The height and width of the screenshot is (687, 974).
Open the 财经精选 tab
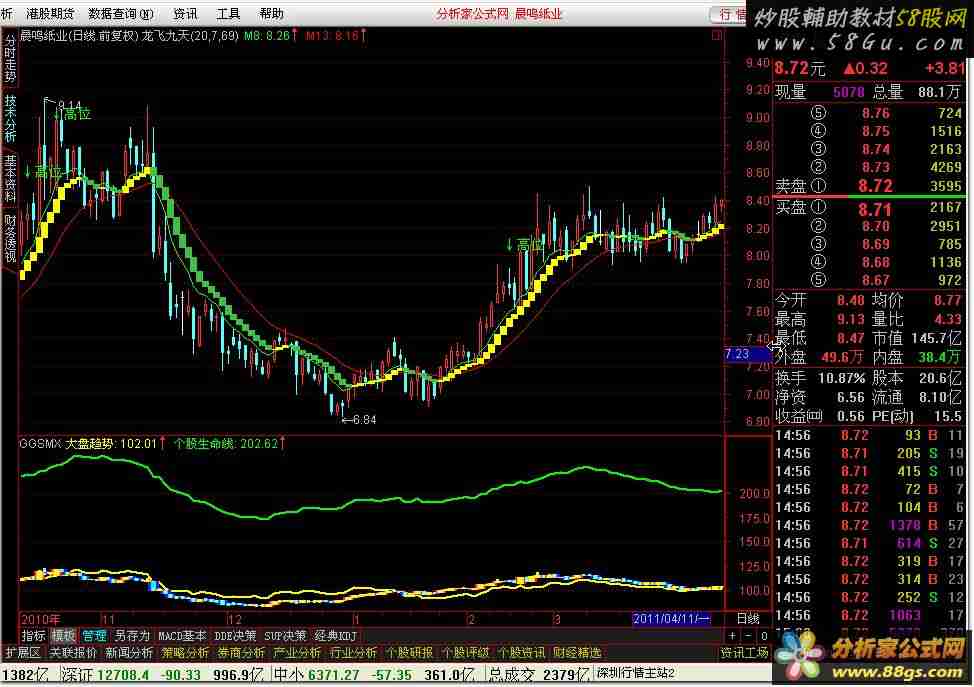click(577, 653)
